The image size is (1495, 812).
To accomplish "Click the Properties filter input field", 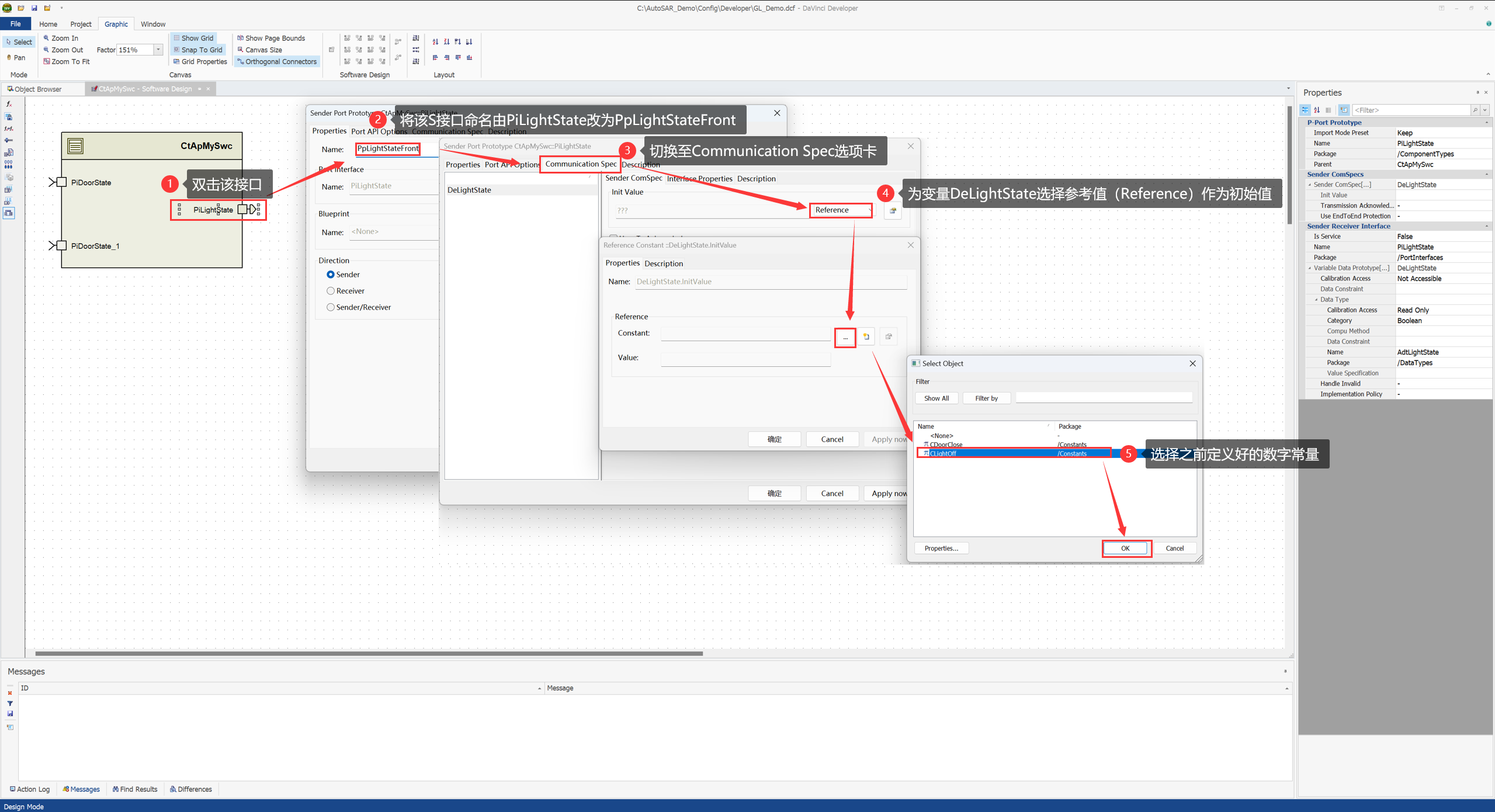I will (1410, 110).
